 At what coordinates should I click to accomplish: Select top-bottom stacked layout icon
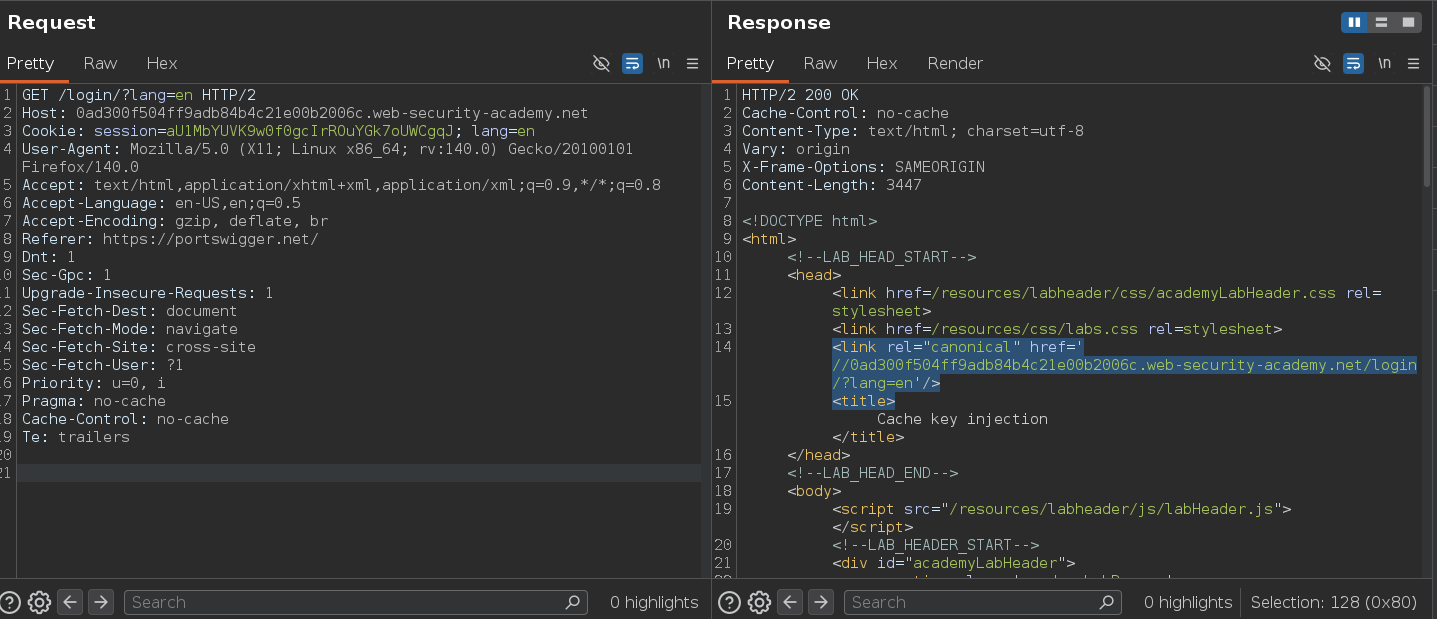pyautogui.click(x=1381, y=22)
